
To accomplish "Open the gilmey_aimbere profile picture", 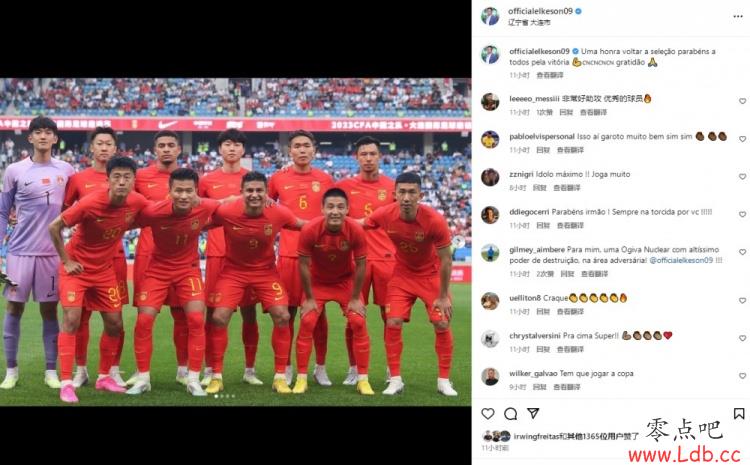I will click(490, 253).
